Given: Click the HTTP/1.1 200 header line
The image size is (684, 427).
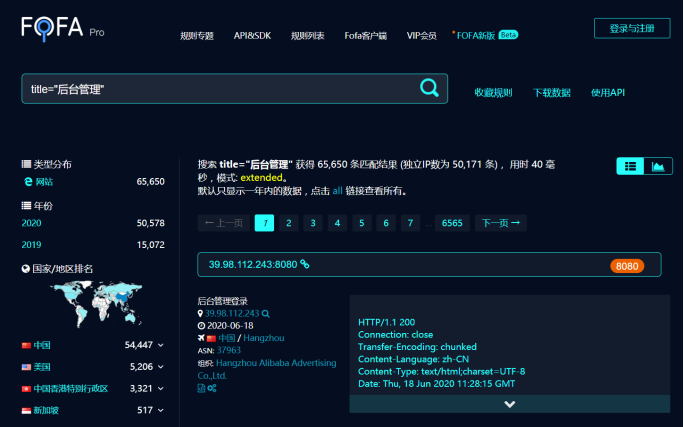Looking at the screenshot, I should click(x=386, y=322).
